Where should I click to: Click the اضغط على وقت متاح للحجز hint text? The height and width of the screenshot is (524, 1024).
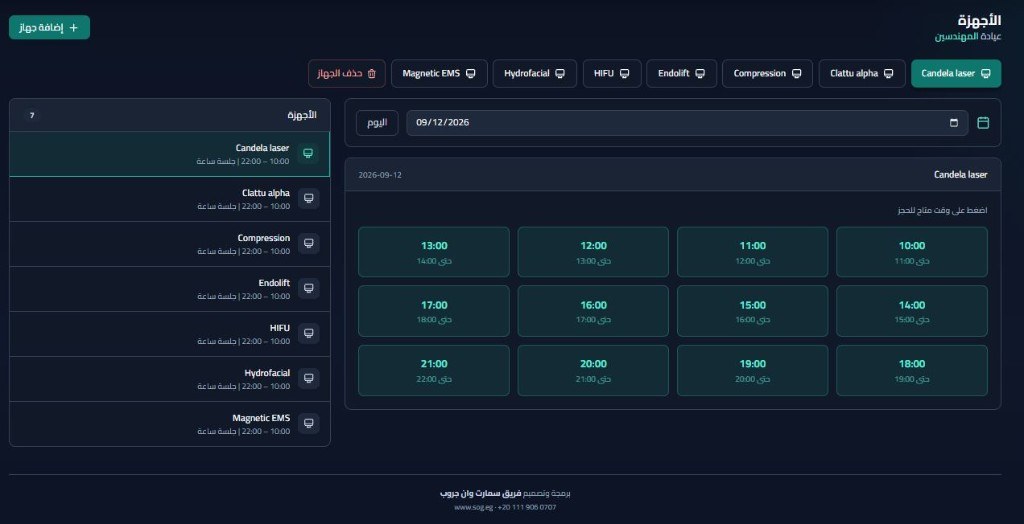pos(943,210)
